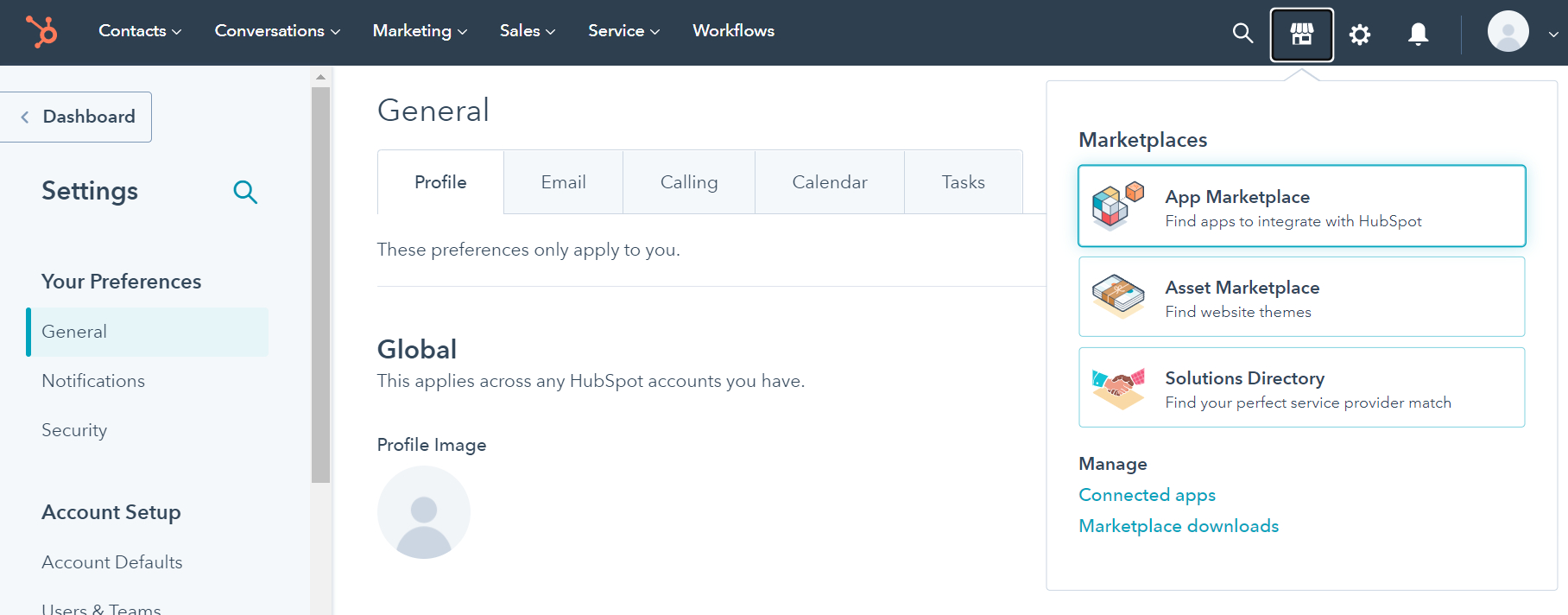Open the notifications bell
This screenshot has height=615, width=1568.
pos(1418,34)
